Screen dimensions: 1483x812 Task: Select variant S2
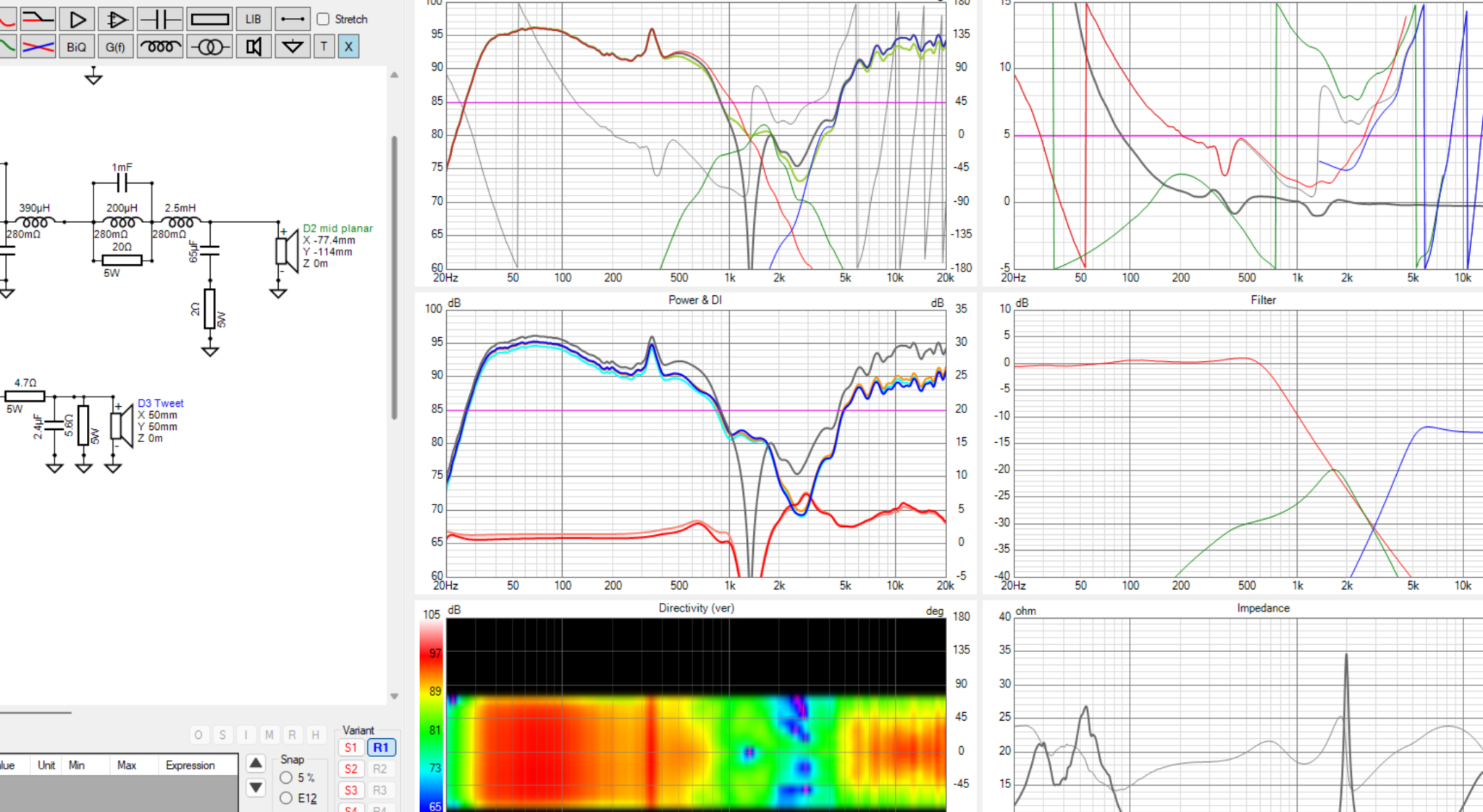point(351,769)
